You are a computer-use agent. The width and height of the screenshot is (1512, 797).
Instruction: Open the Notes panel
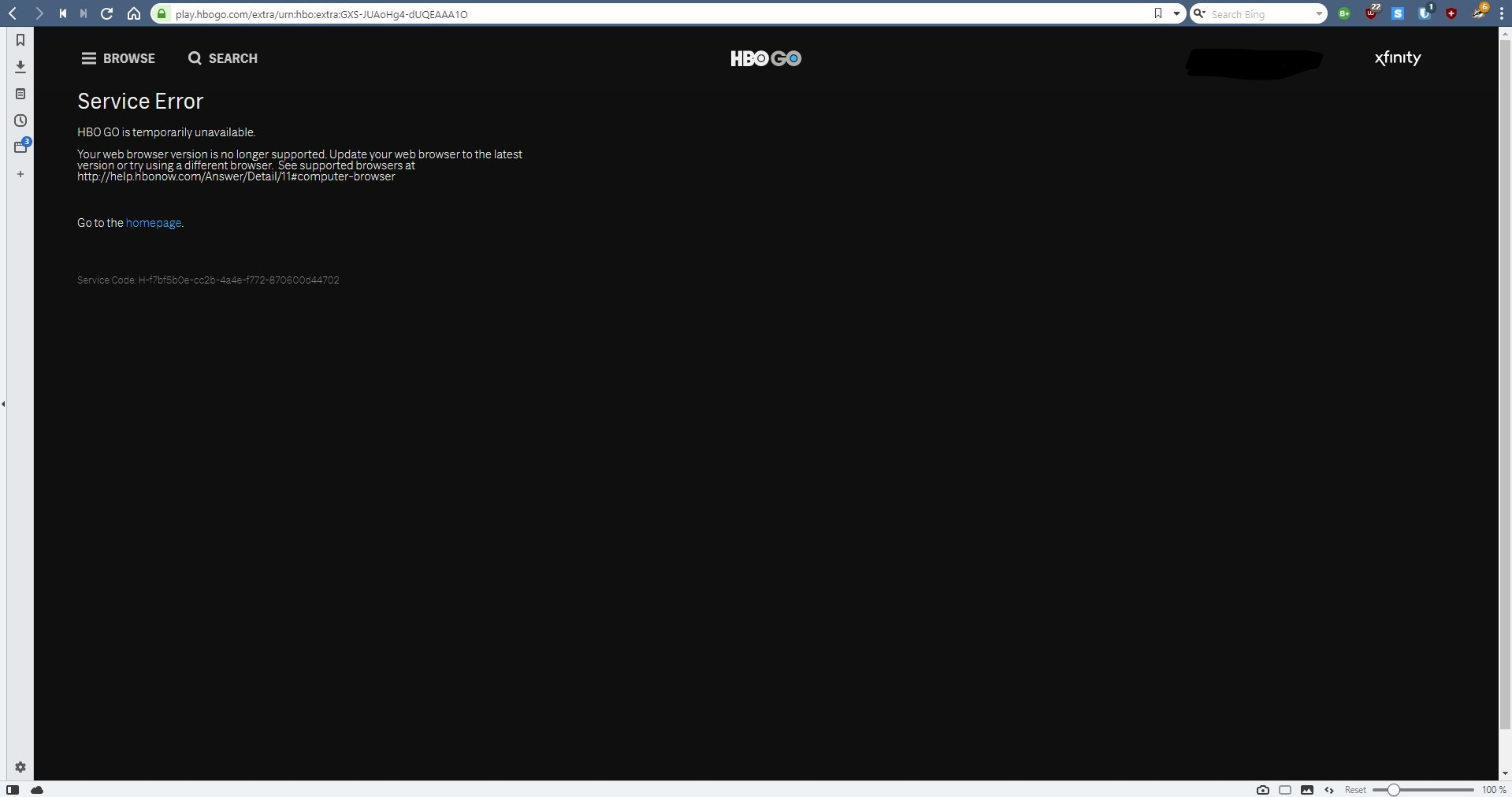(20, 94)
